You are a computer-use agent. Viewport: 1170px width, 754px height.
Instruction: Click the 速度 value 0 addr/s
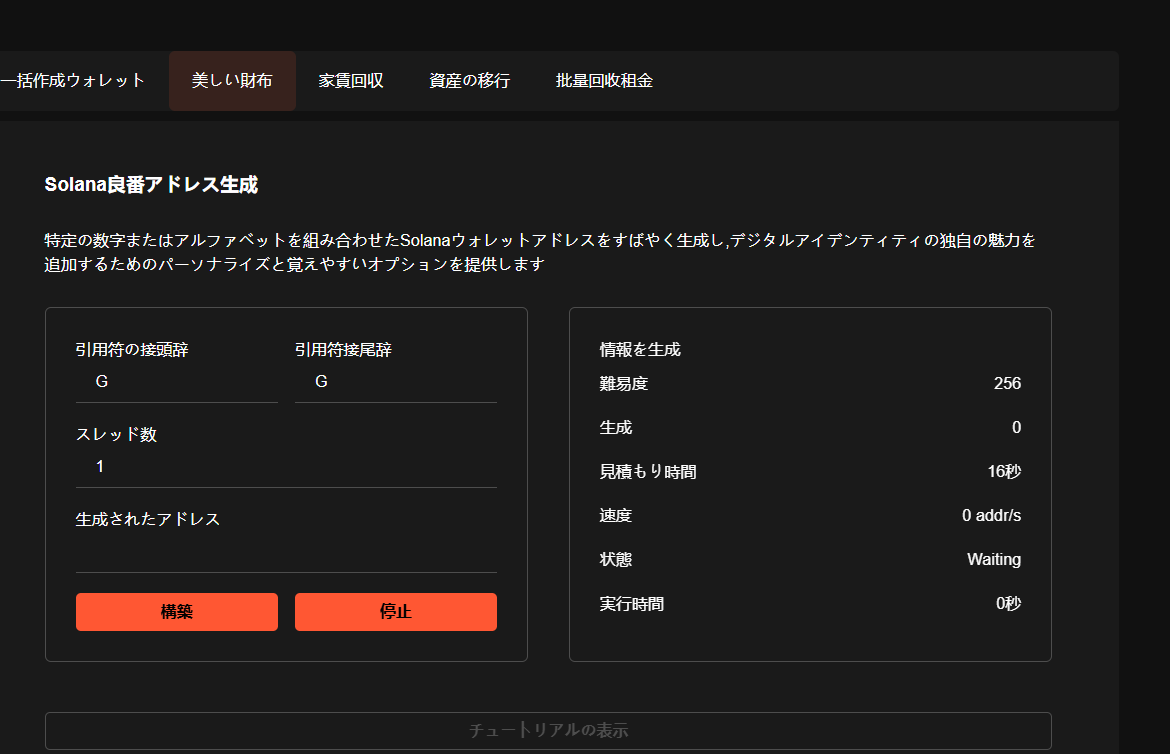click(991, 516)
